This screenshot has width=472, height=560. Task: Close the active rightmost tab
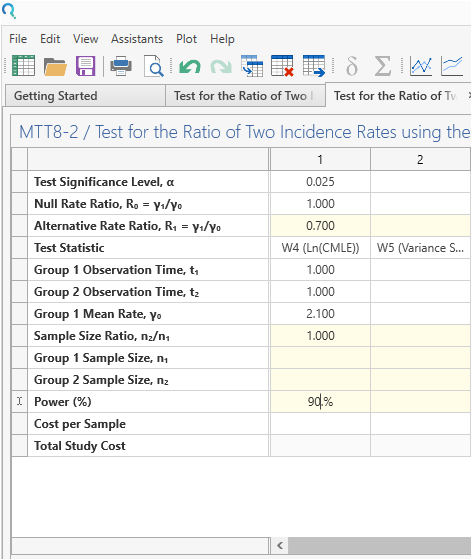(470, 95)
